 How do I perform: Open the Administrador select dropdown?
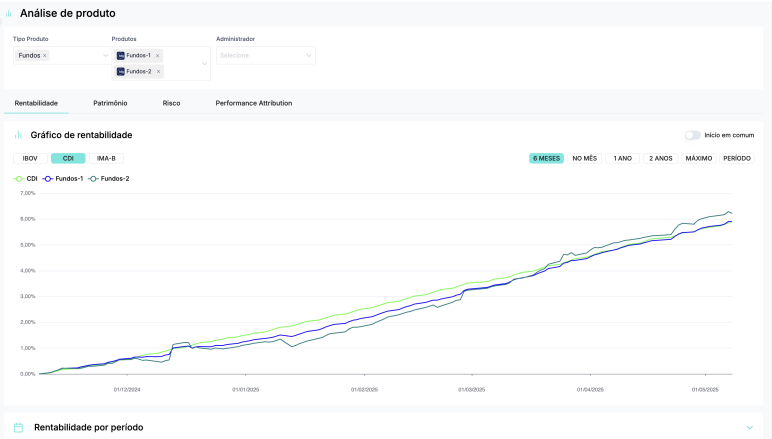click(x=265, y=56)
